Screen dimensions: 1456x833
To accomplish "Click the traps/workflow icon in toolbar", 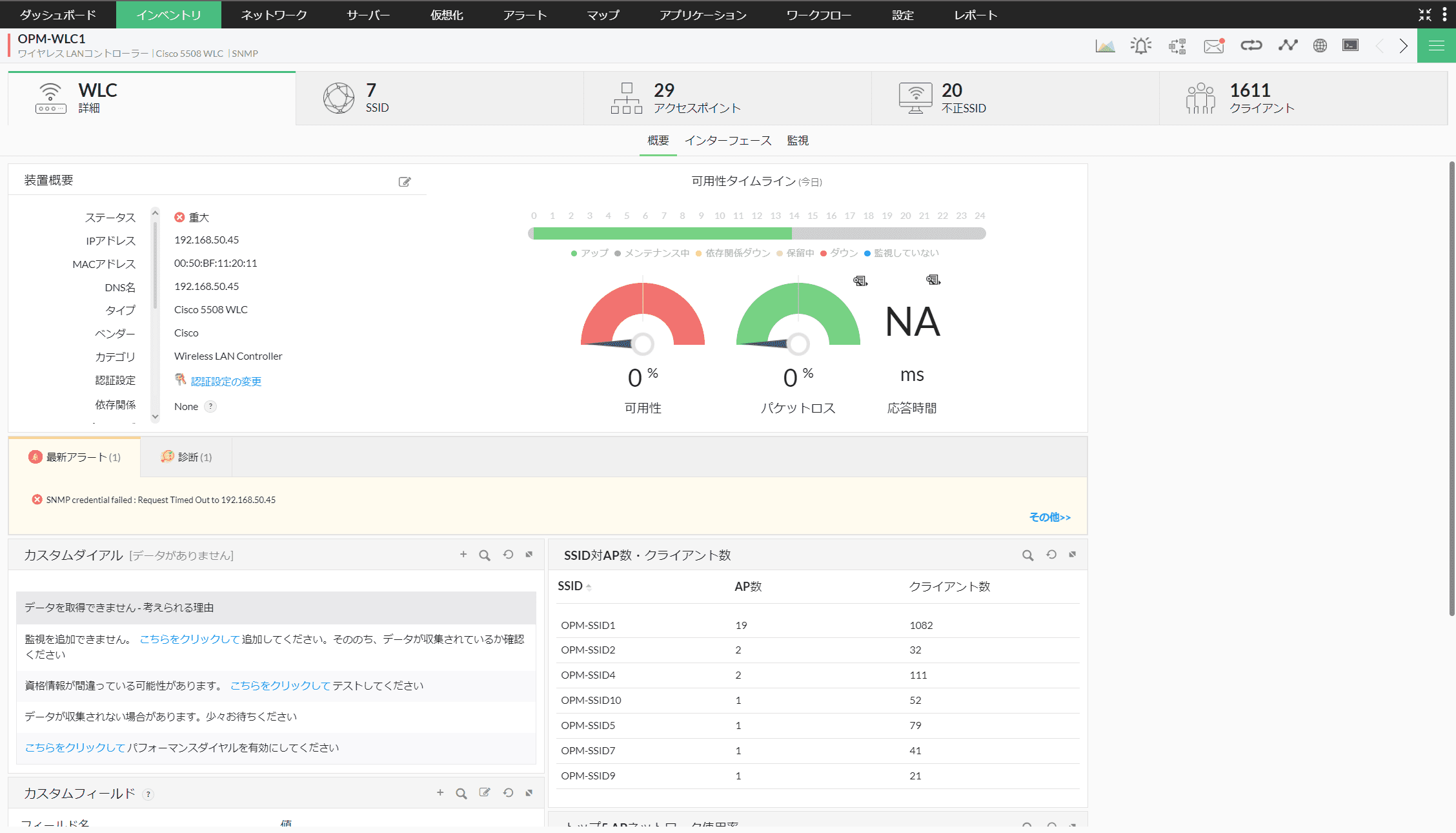I will [x=1177, y=45].
